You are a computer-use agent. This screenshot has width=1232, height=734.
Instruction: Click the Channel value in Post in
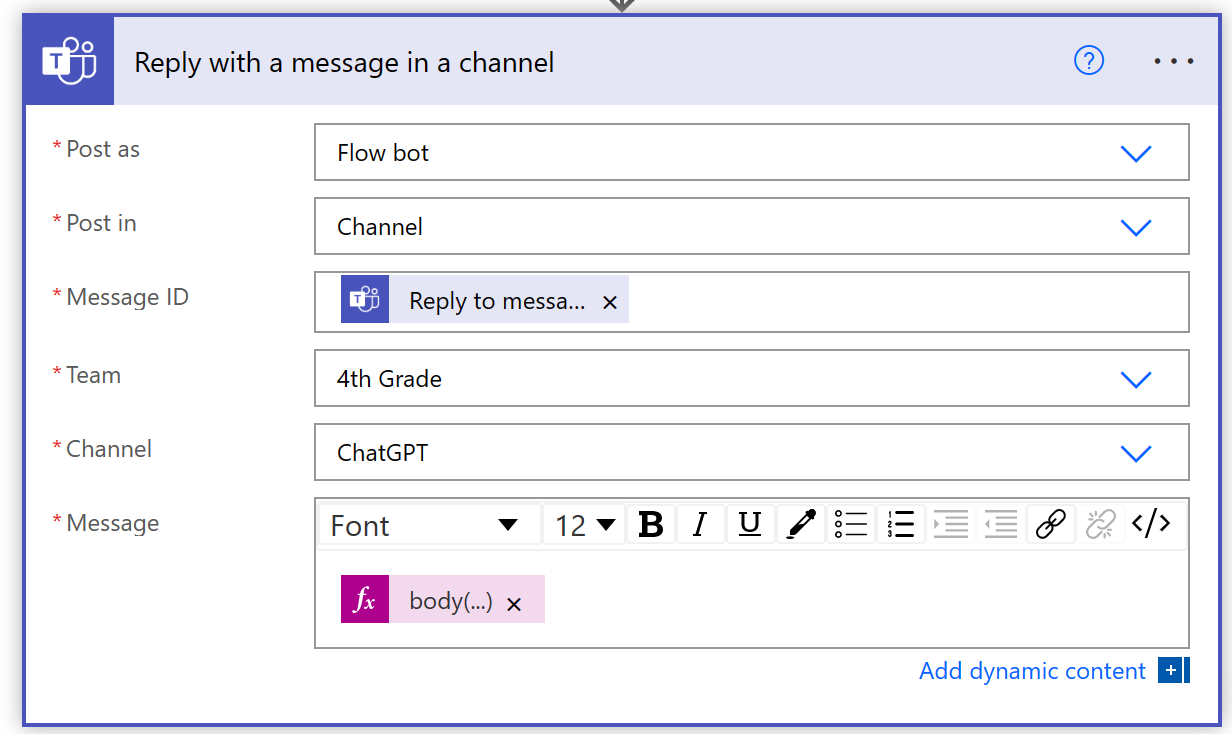click(380, 227)
